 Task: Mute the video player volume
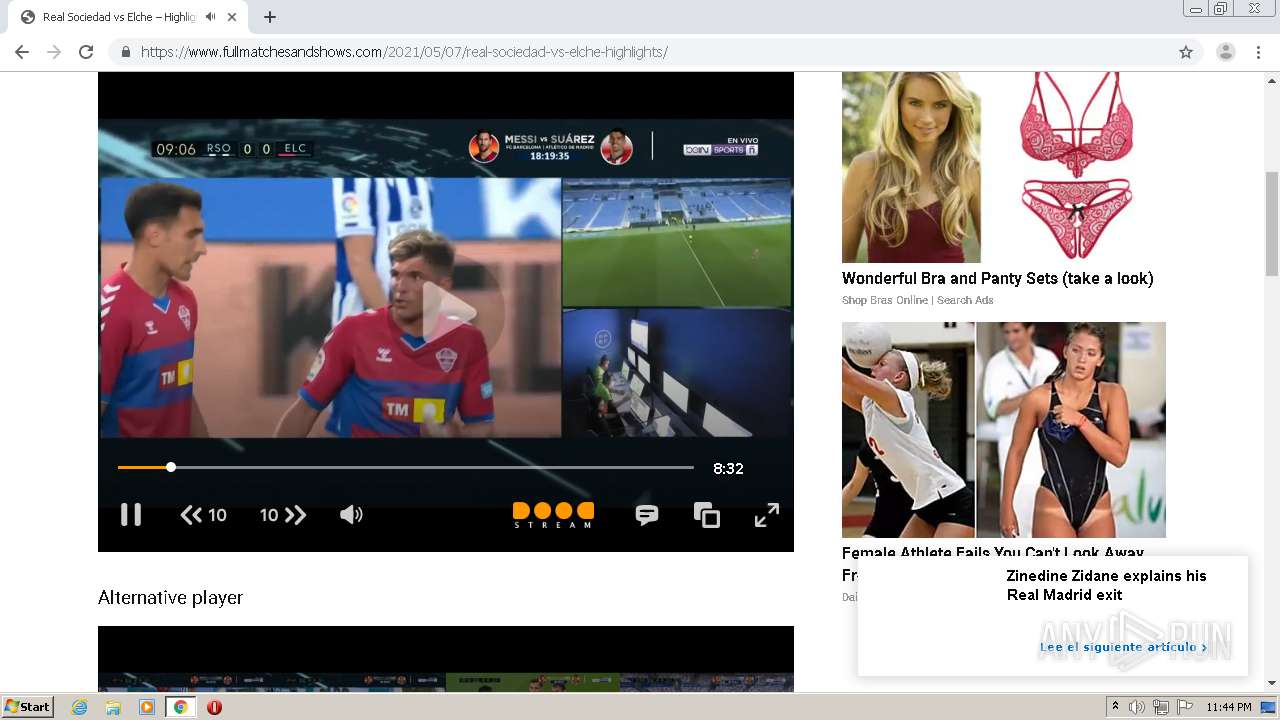(351, 515)
